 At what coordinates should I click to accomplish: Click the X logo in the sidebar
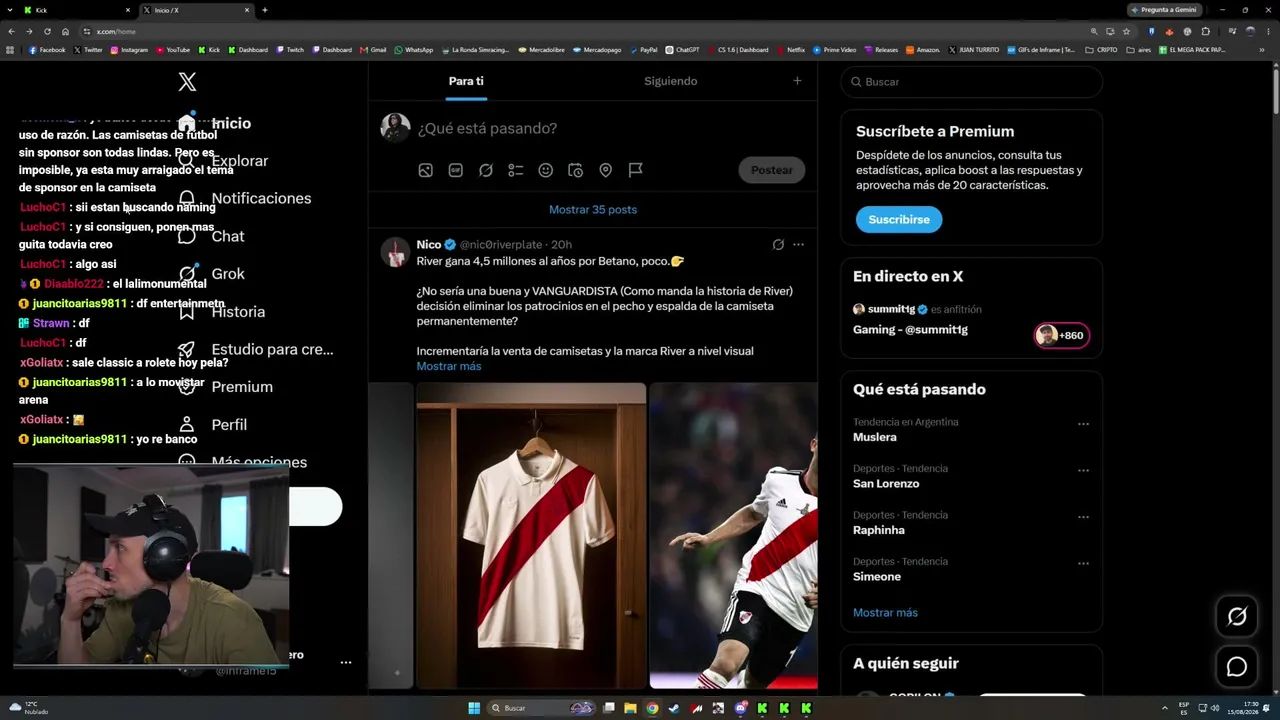pos(187,82)
